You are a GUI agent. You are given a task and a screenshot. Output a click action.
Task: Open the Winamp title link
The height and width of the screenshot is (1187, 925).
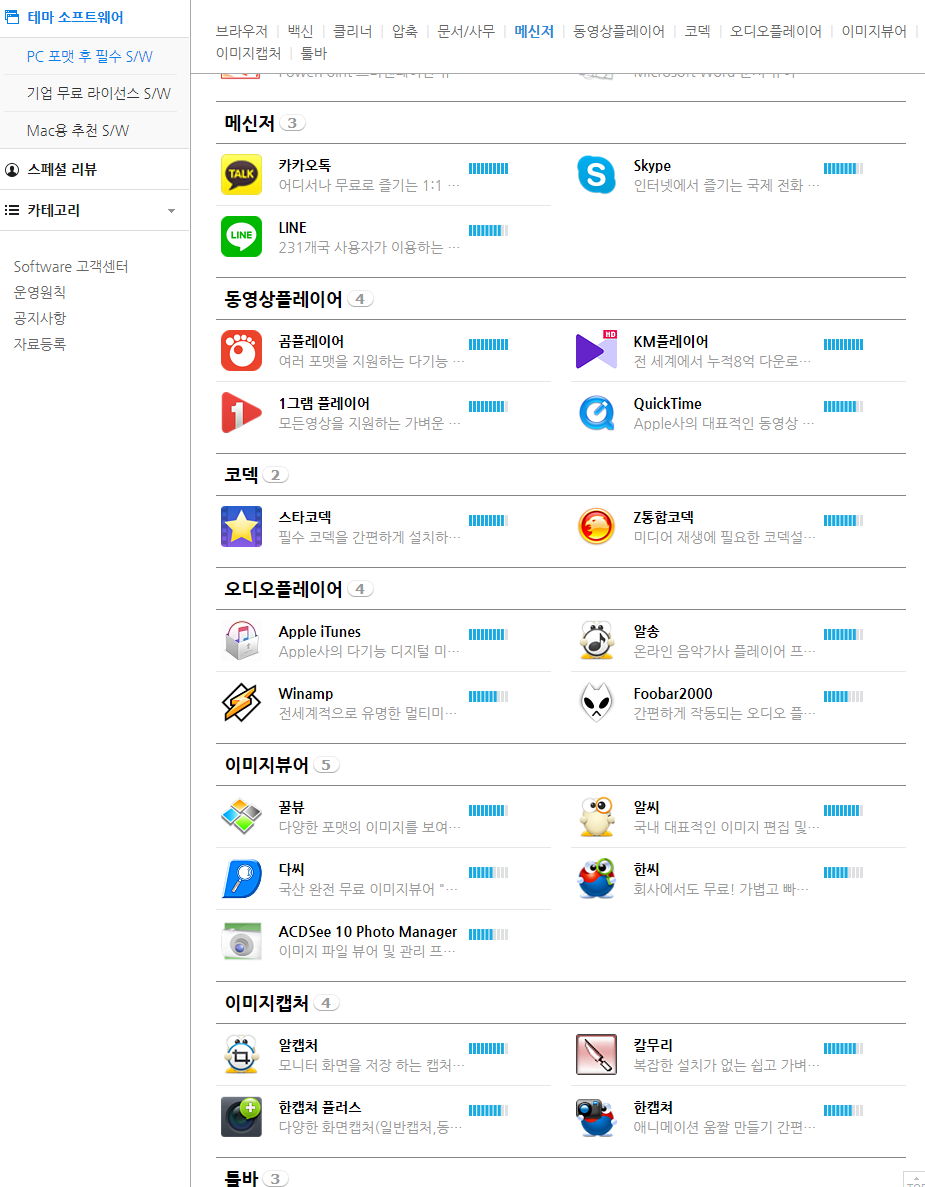point(306,693)
